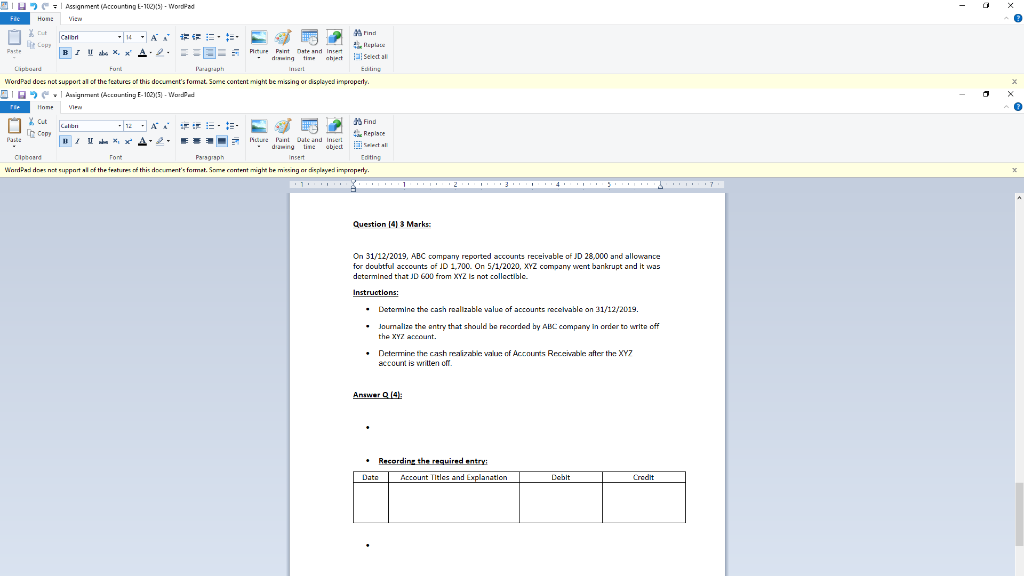Toggle italic formatting
The image size is (1024, 576).
point(77,139)
